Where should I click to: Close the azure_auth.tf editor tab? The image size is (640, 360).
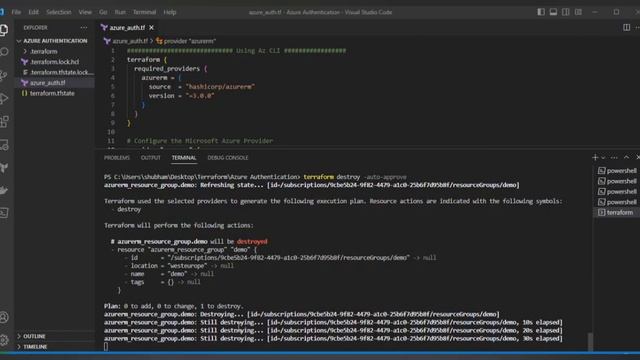click(151, 27)
